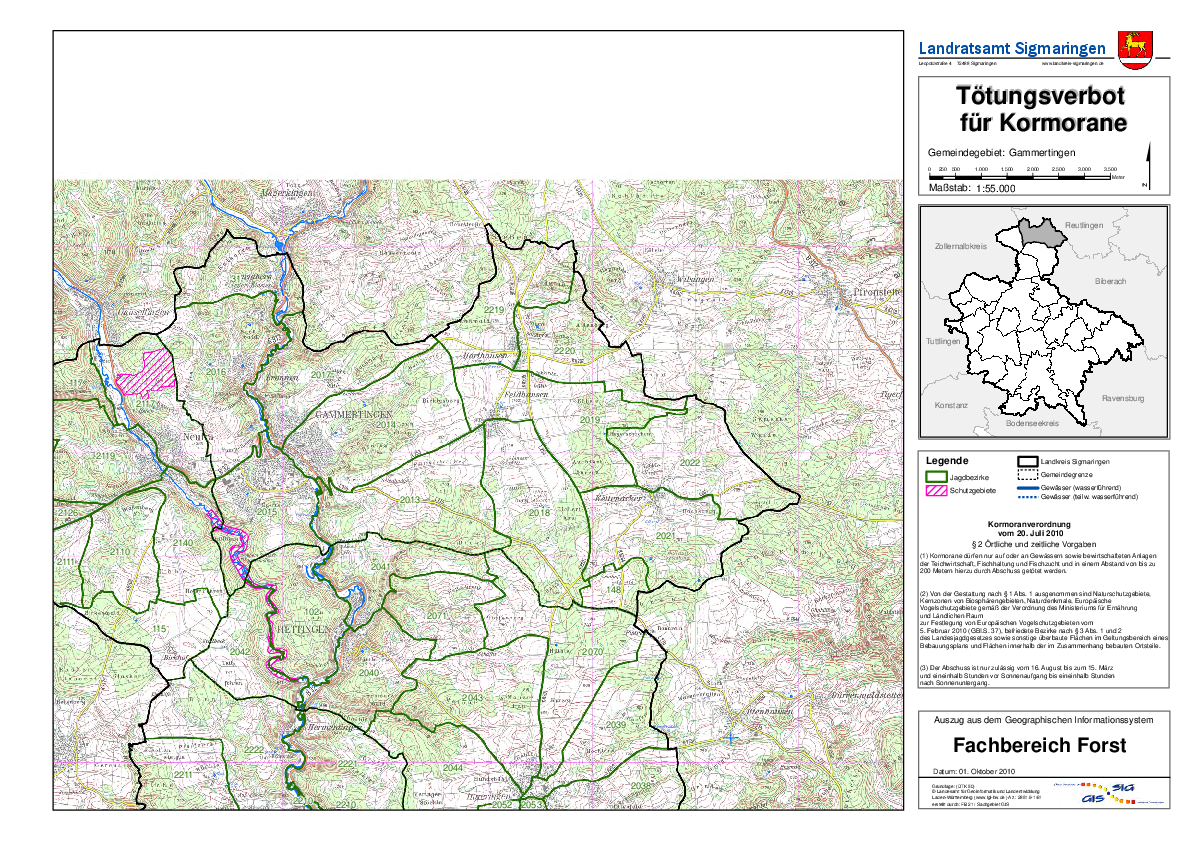Click the 'Legende' heading

tap(946, 461)
